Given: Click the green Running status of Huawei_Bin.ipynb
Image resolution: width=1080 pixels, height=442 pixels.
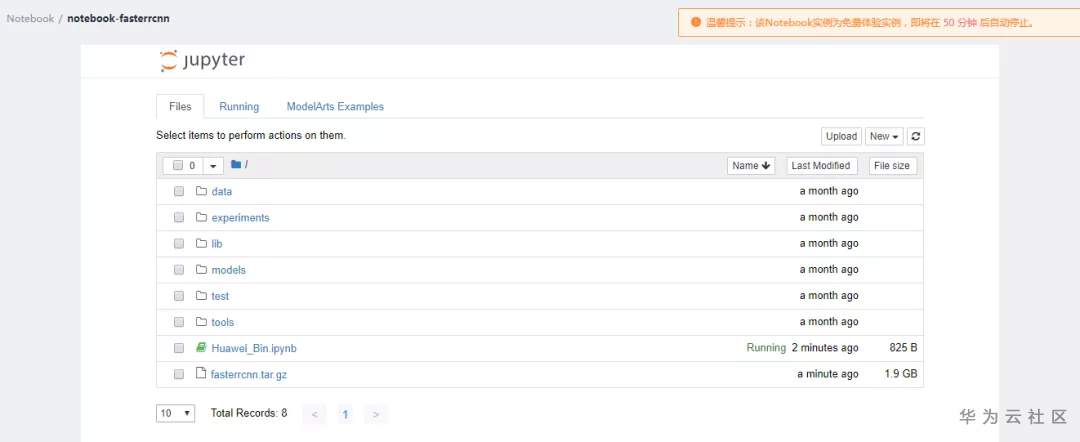Looking at the screenshot, I should pyautogui.click(x=766, y=348).
